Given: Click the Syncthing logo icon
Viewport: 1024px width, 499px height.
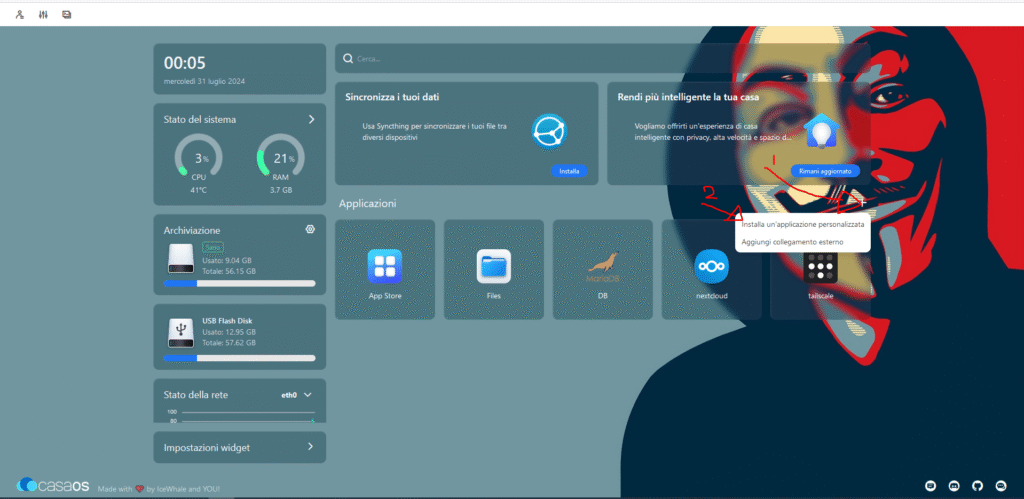Looking at the screenshot, I should tap(549, 132).
